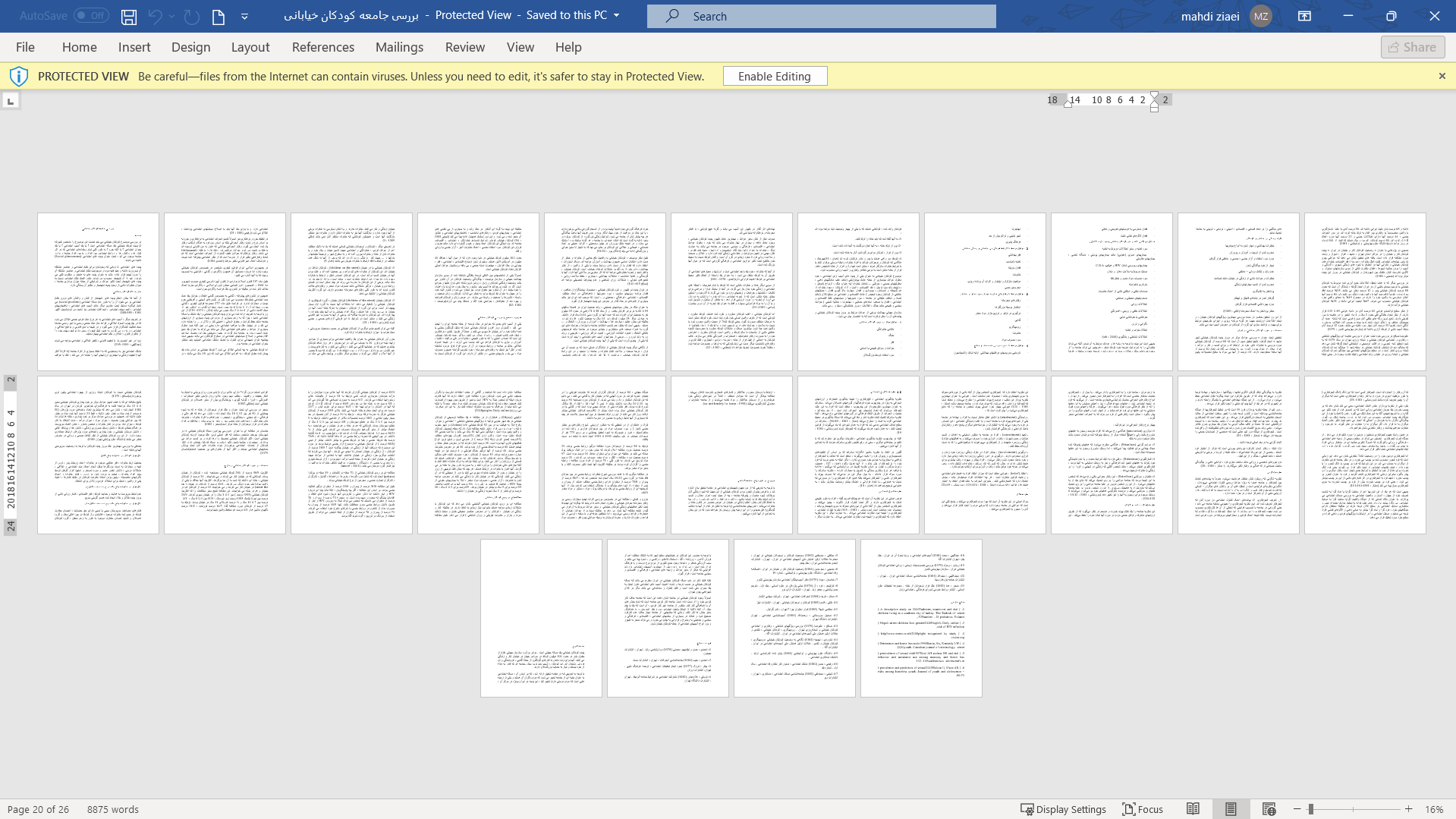Open the Help tab
Image resolution: width=1456 pixels, height=819 pixels.
[x=568, y=47]
